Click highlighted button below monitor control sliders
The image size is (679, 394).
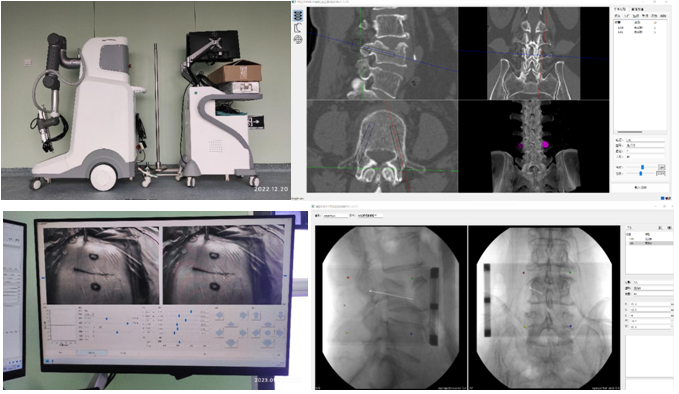point(91,353)
